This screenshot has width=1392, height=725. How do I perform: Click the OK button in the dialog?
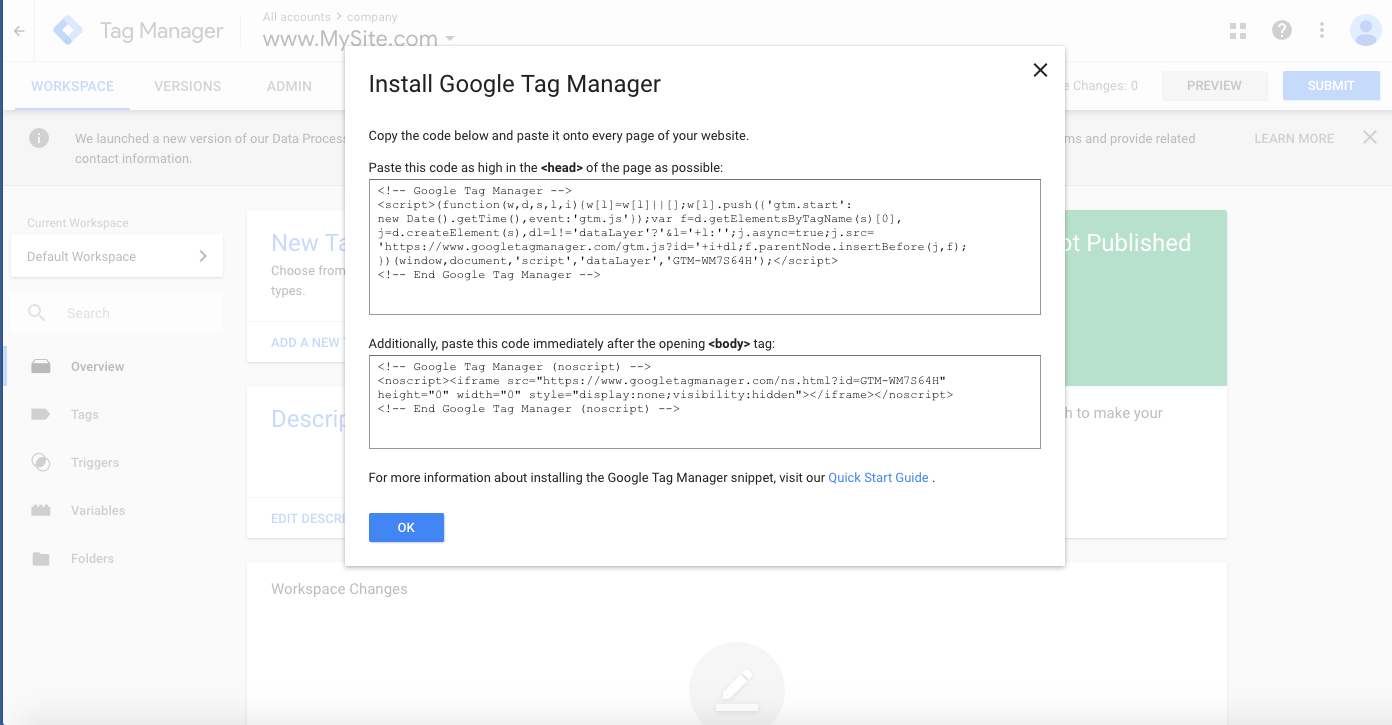[x=406, y=527]
